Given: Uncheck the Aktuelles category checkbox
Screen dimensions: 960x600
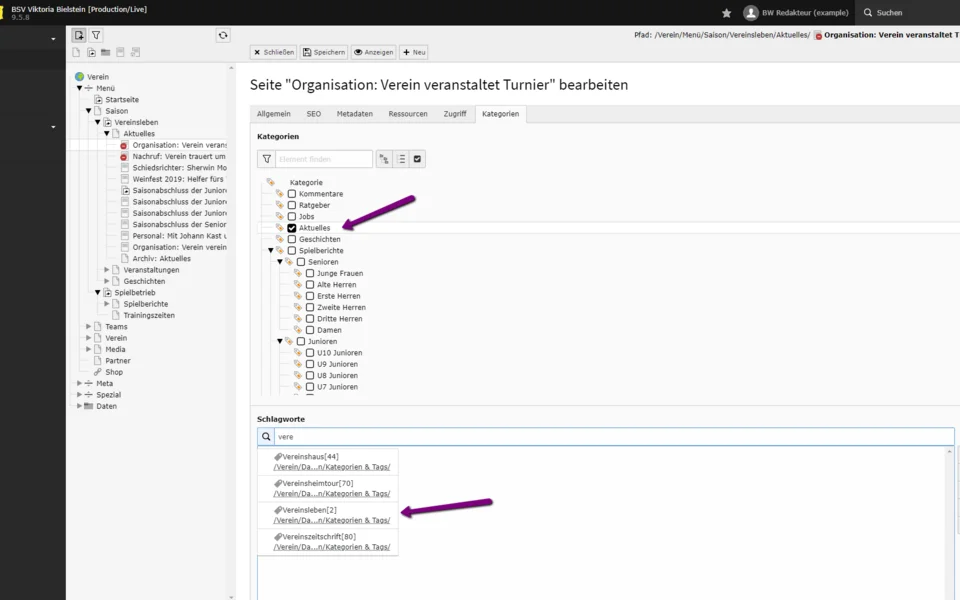Looking at the screenshot, I should [292, 228].
